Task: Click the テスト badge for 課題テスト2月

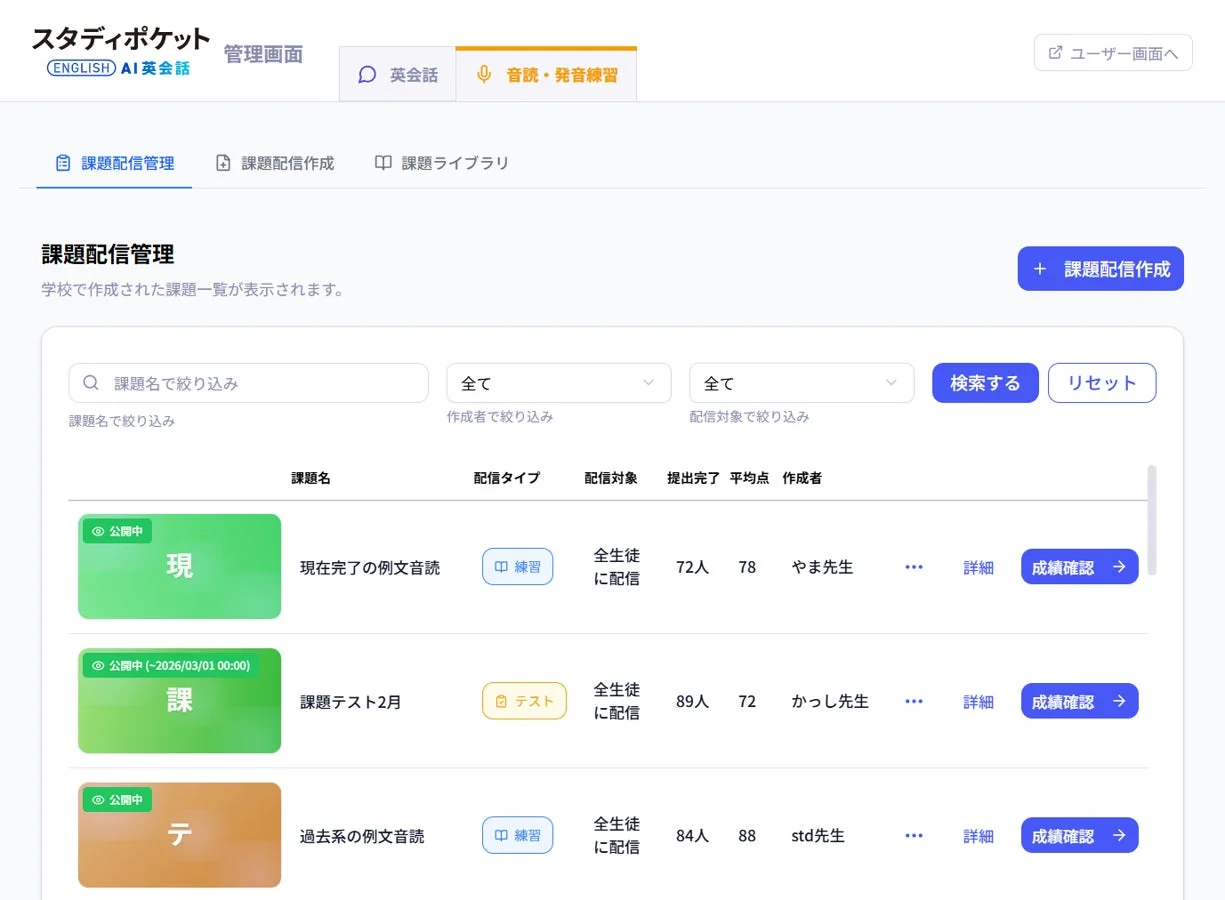Action: 523,701
